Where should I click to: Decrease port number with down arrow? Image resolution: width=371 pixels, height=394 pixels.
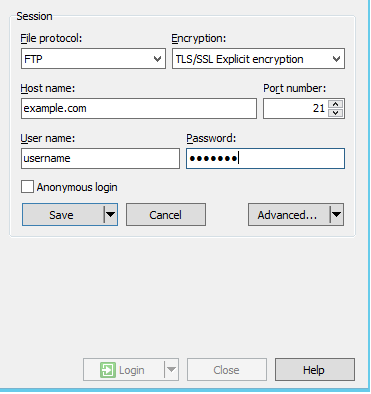(336, 113)
